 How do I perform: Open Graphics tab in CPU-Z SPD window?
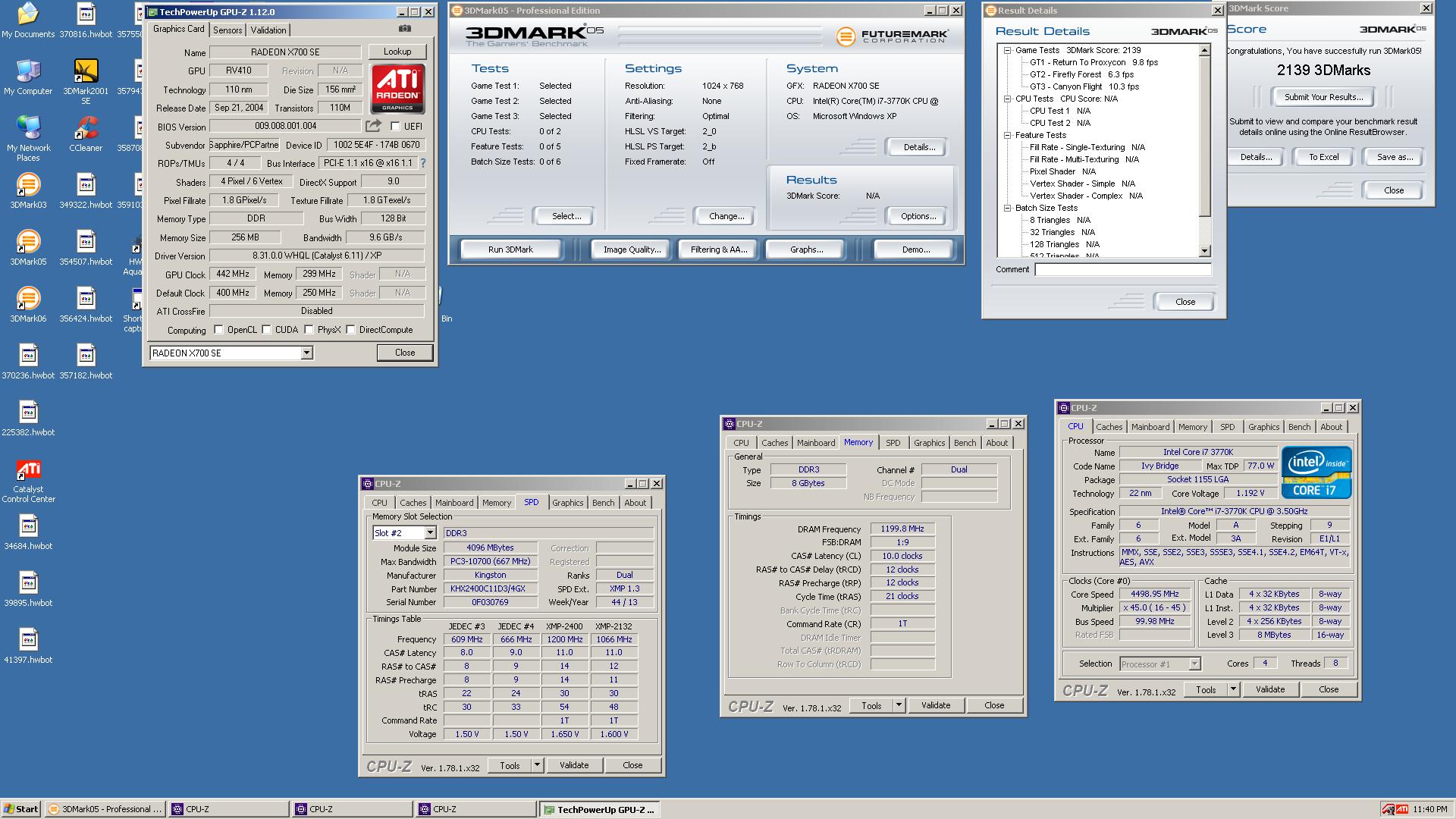tap(567, 503)
